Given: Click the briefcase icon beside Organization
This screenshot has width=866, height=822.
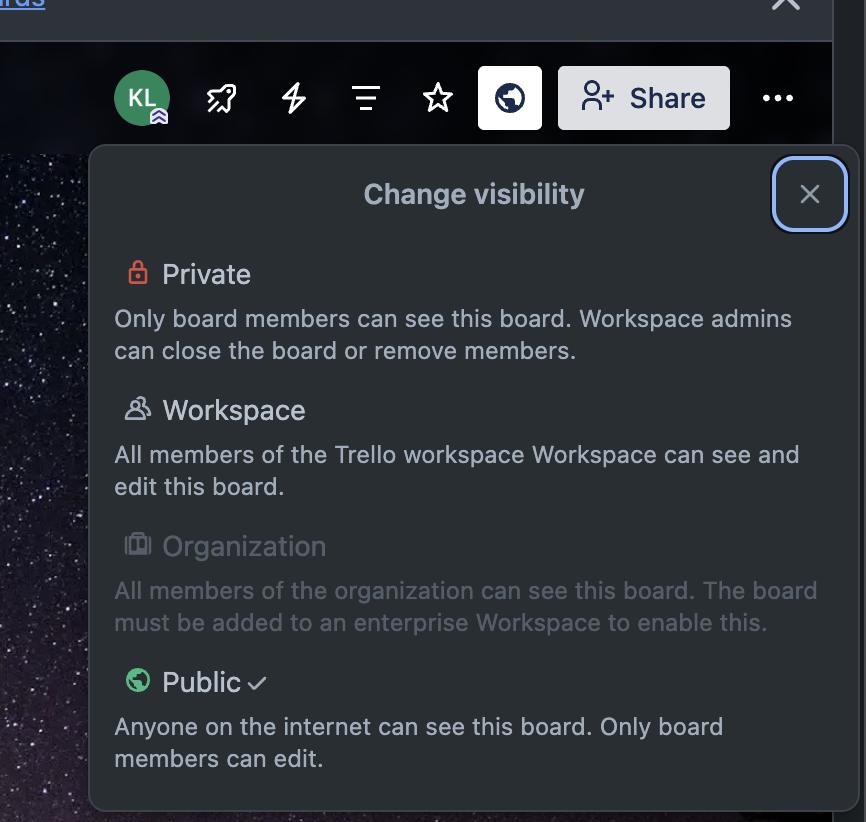Looking at the screenshot, I should [x=138, y=545].
